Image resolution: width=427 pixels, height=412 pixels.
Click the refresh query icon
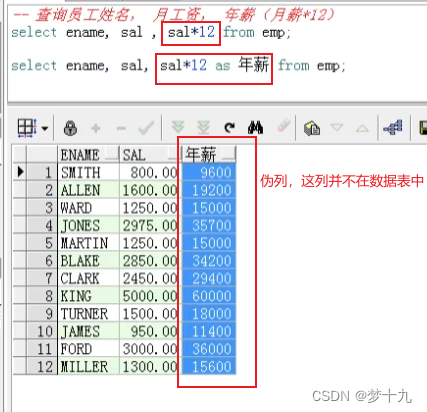(x=229, y=128)
